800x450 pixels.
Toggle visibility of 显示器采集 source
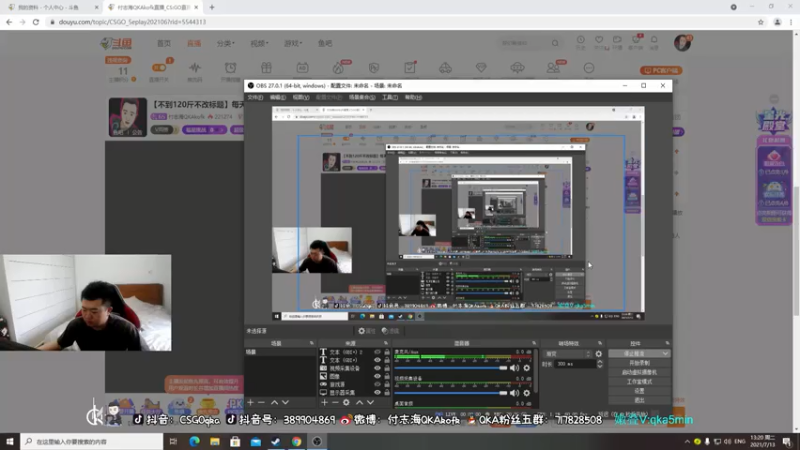(x=378, y=392)
